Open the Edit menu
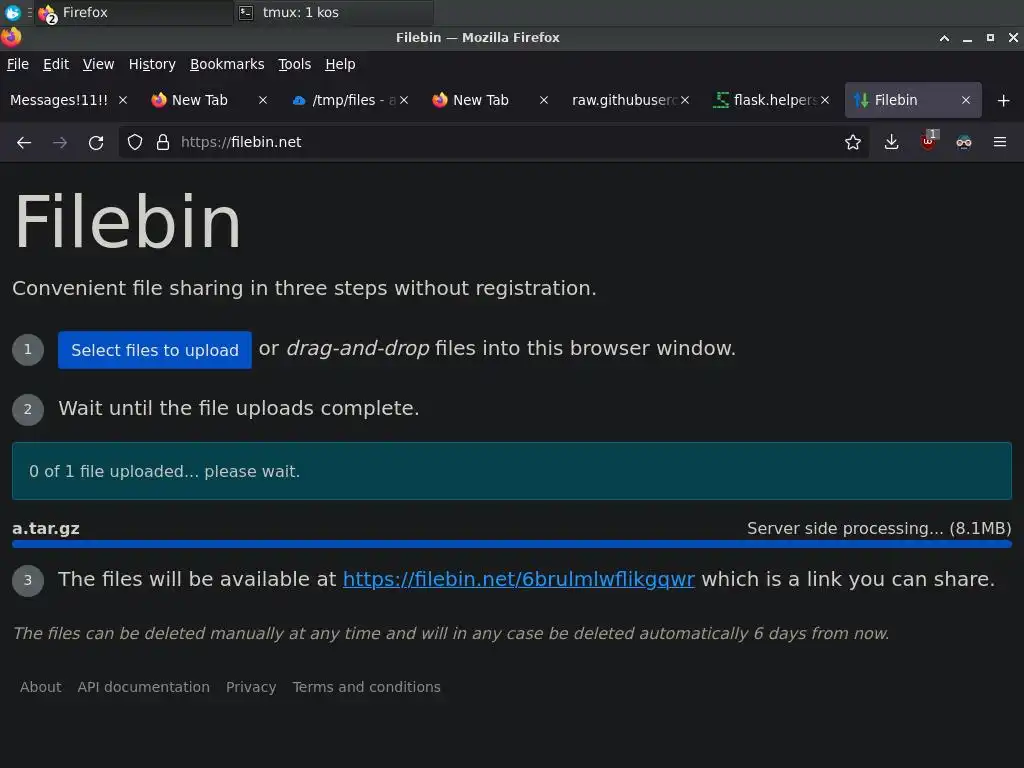The height and width of the screenshot is (768, 1024). pos(56,64)
